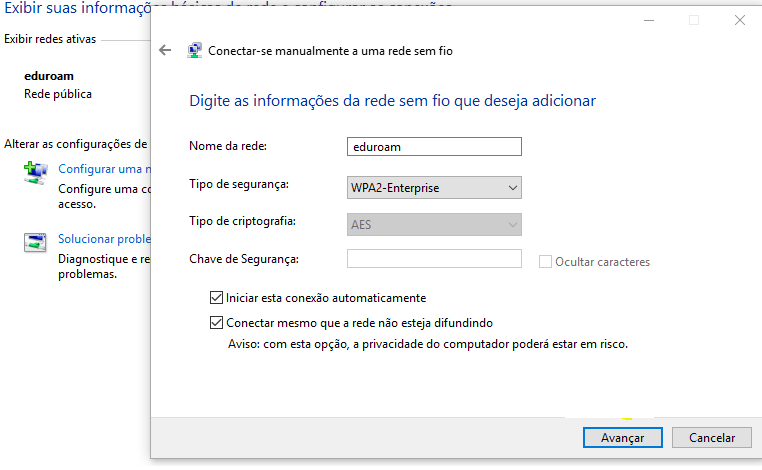Close the wizard window with X
This screenshot has width=762, height=470.
click(x=738, y=20)
